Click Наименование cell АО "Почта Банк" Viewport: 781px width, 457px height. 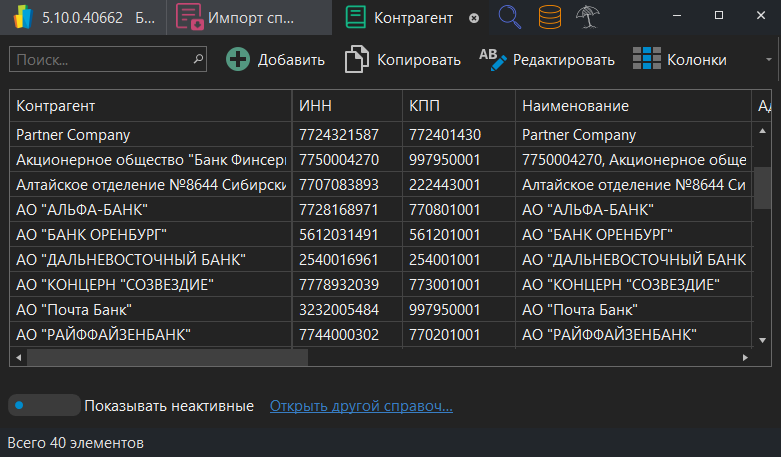pyautogui.click(x=634, y=310)
